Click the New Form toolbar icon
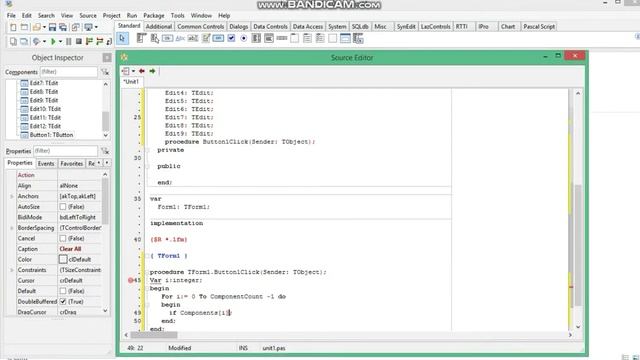This screenshot has height=360, width=640. pyautogui.click(x=24, y=27)
